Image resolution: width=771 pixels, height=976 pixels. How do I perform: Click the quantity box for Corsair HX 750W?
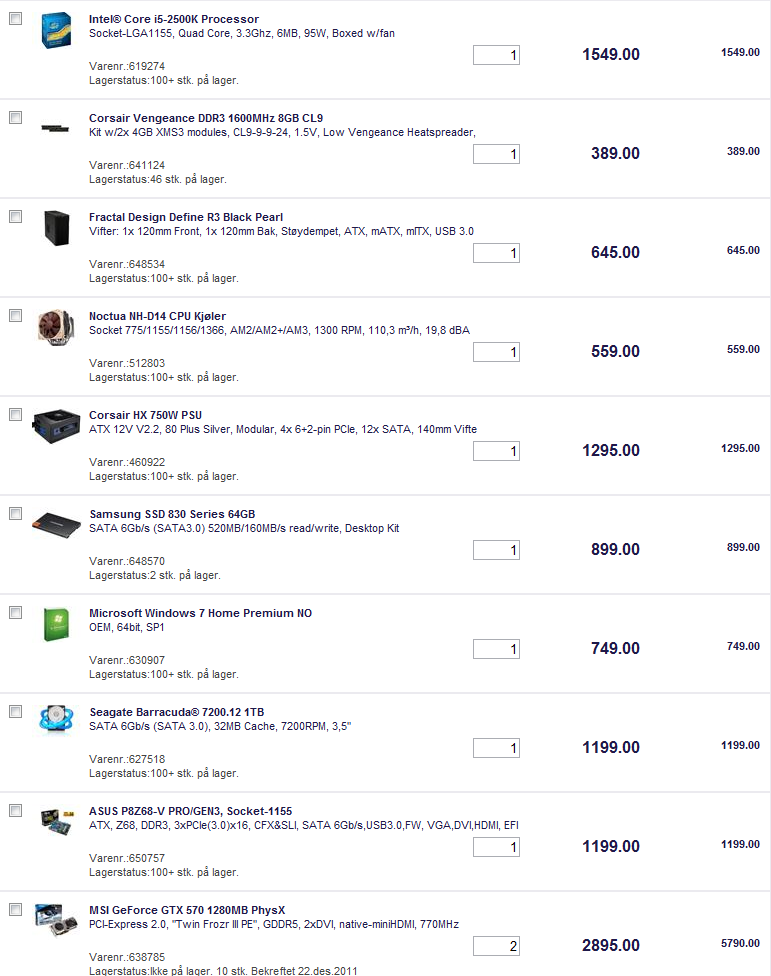(x=496, y=451)
